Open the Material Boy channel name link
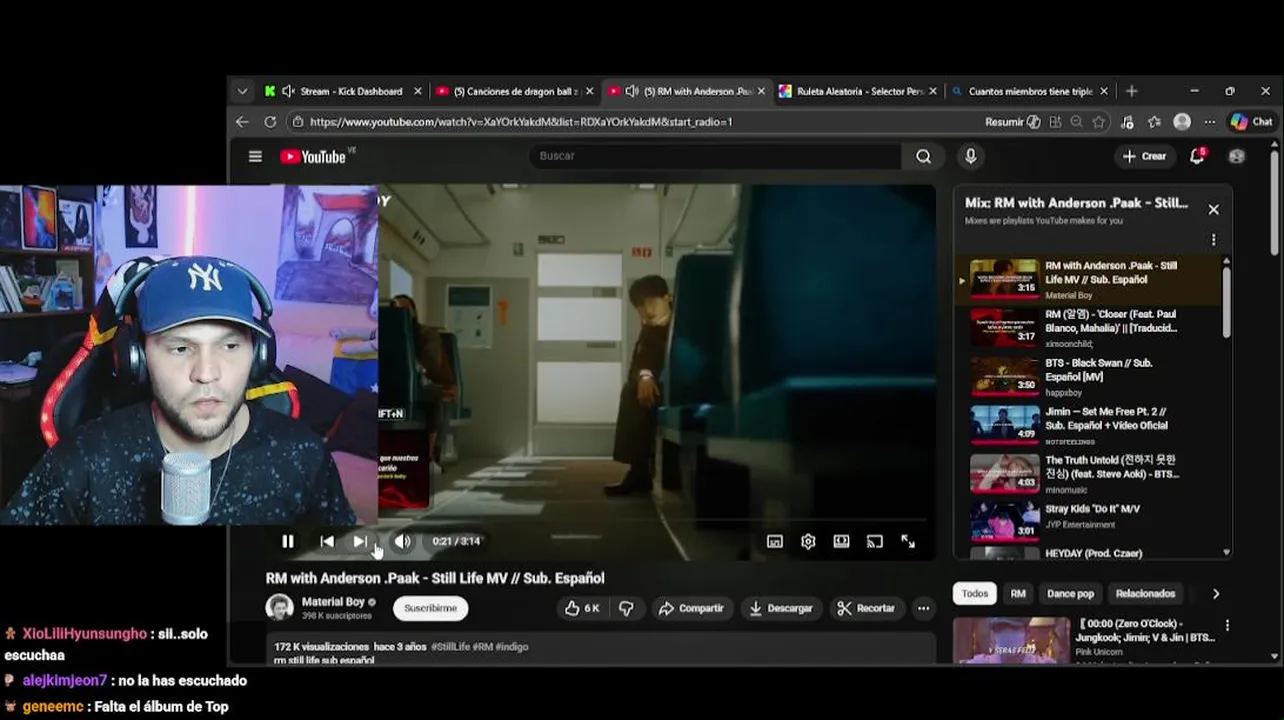Viewport: 1284px width, 720px height. 333,602
